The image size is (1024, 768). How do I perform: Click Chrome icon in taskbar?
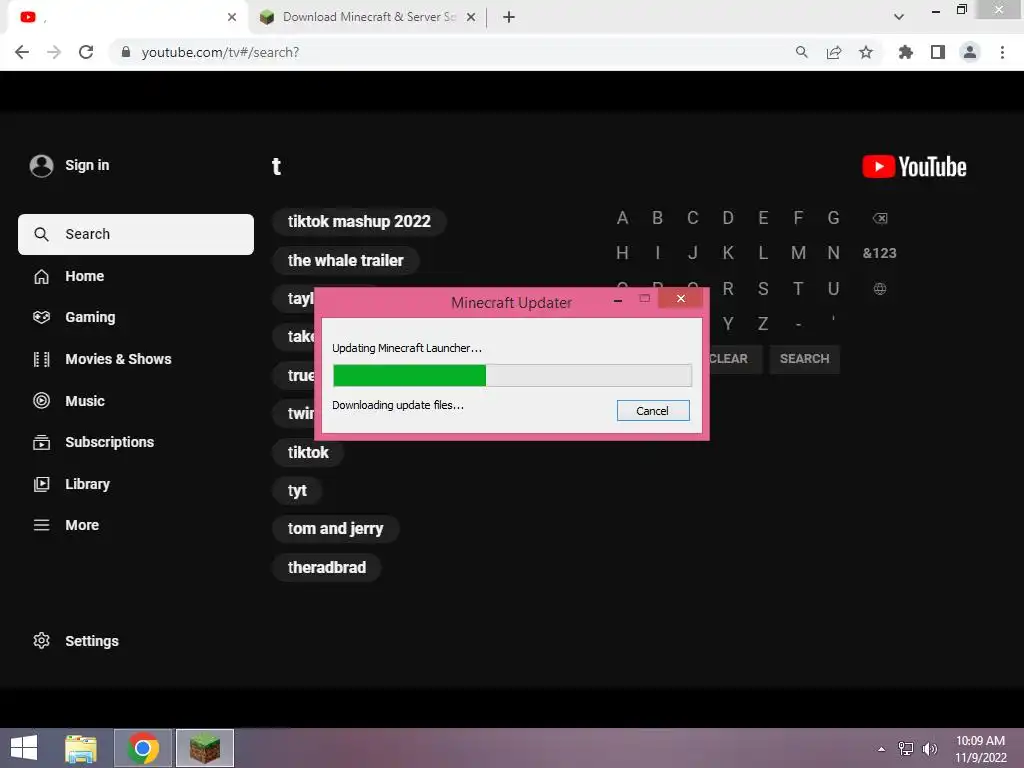[143, 748]
